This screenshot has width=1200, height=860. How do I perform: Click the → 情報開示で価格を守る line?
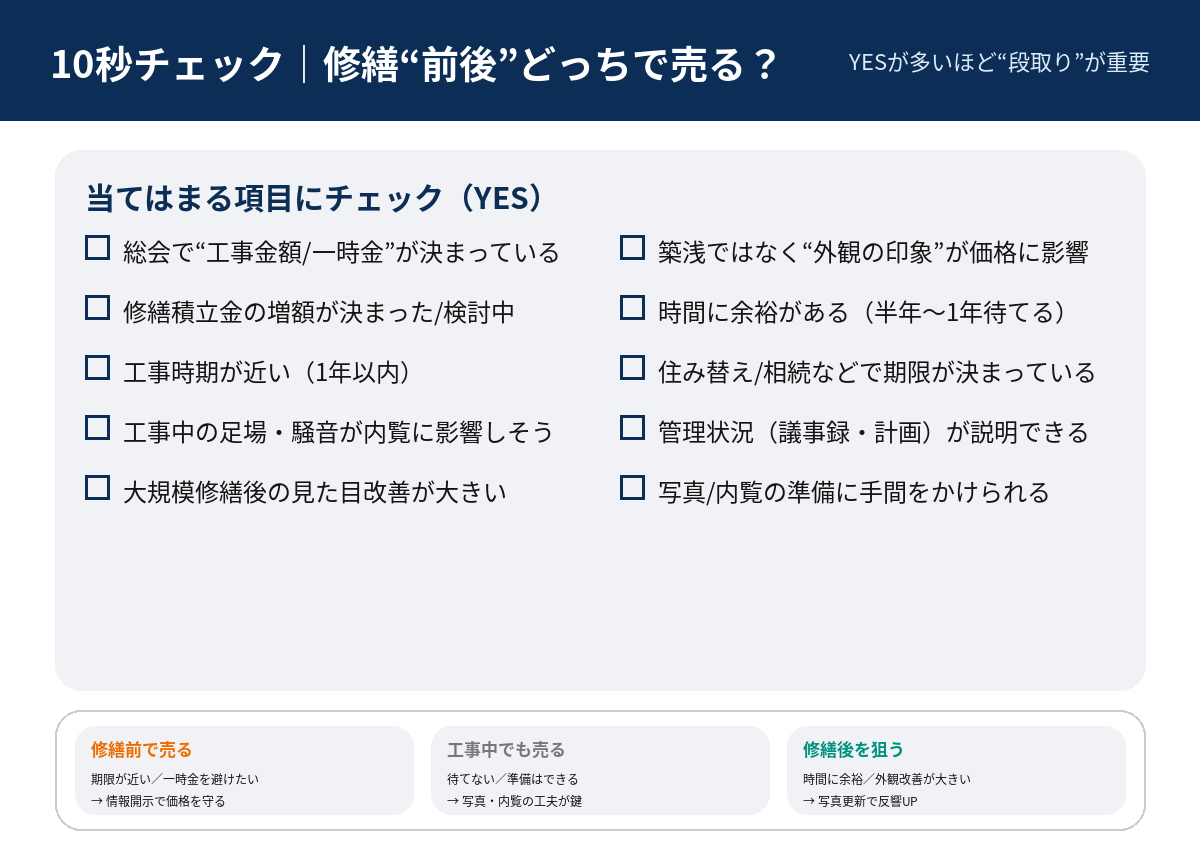tap(158, 801)
